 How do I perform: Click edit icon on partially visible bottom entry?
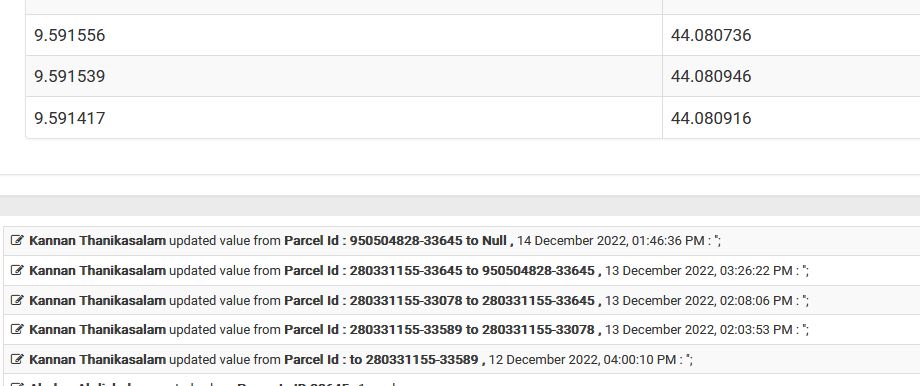tap(18, 384)
